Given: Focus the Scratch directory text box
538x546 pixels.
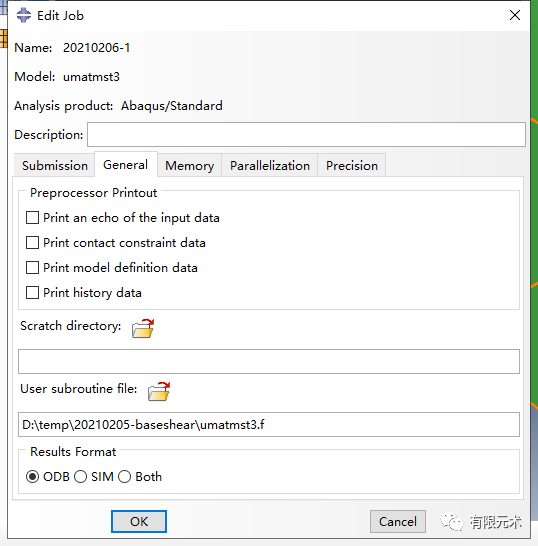Looking at the screenshot, I should [269, 361].
